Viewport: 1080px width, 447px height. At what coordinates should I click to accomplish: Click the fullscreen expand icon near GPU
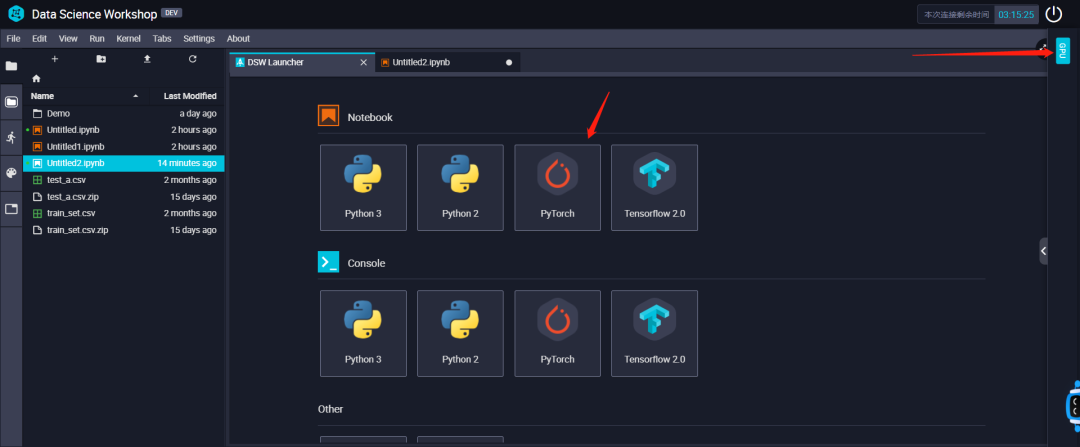(1043, 47)
